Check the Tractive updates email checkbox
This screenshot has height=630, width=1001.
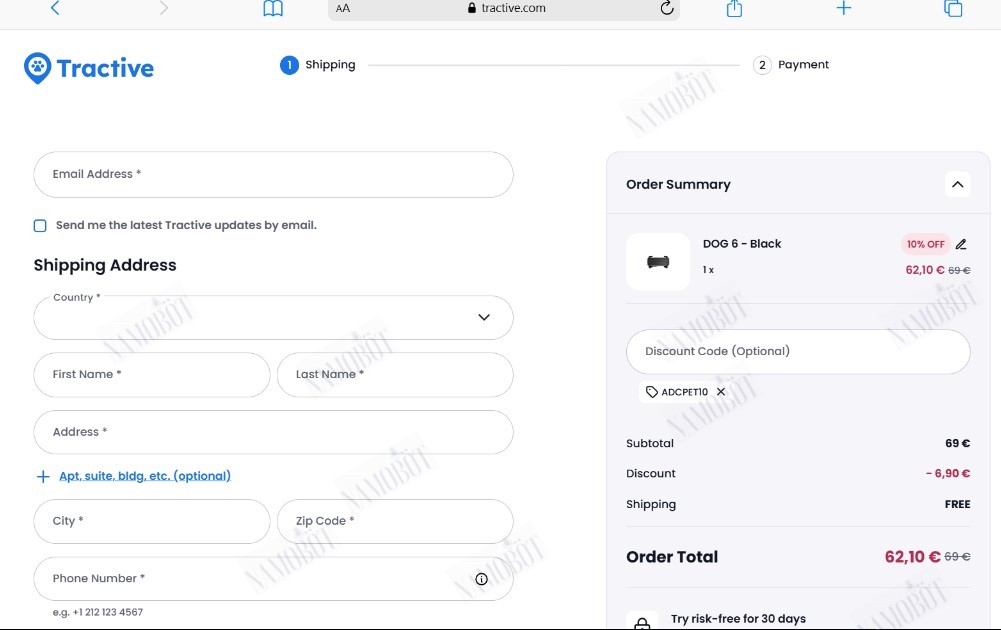[x=40, y=225]
